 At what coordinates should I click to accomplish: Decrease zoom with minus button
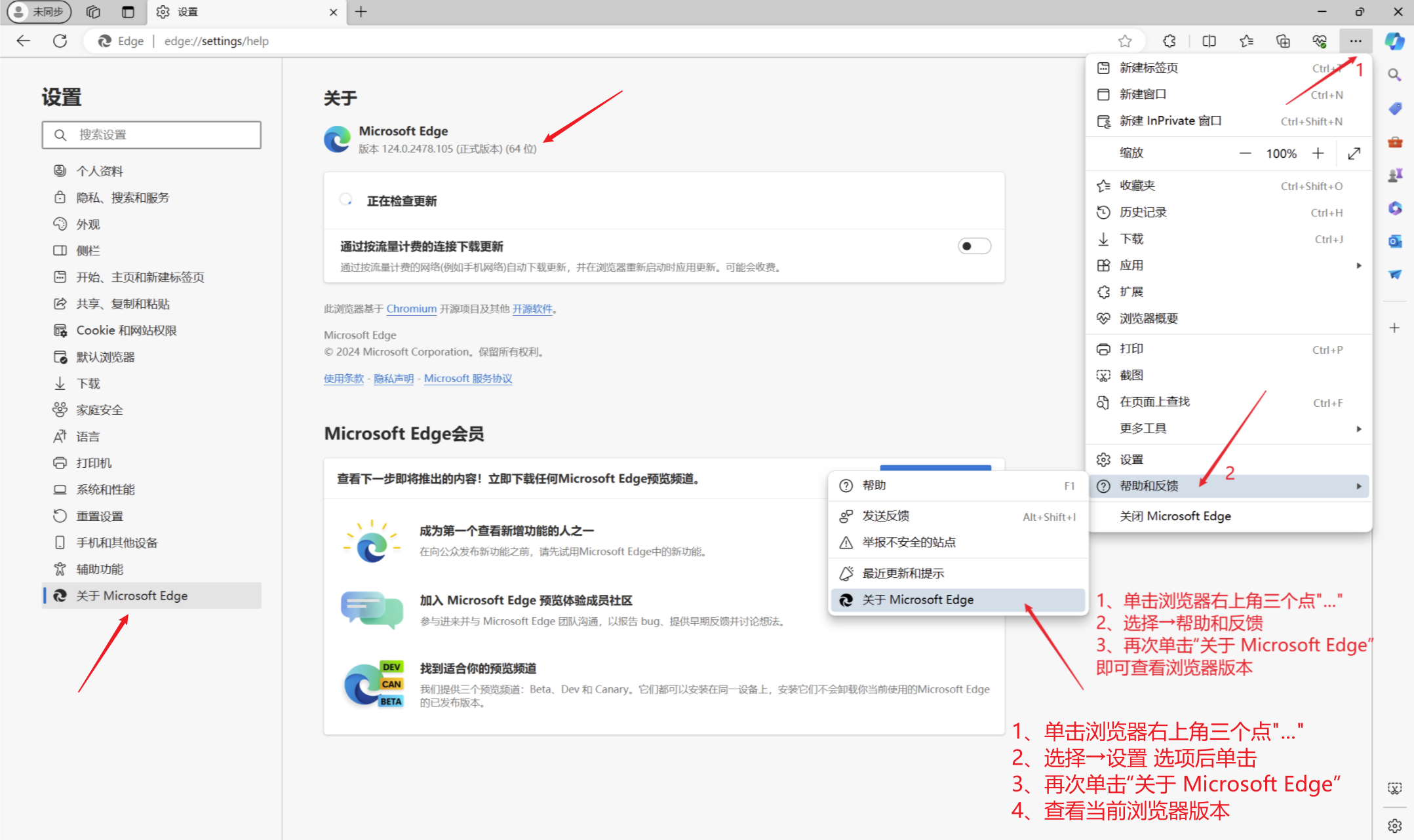[1245, 153]
